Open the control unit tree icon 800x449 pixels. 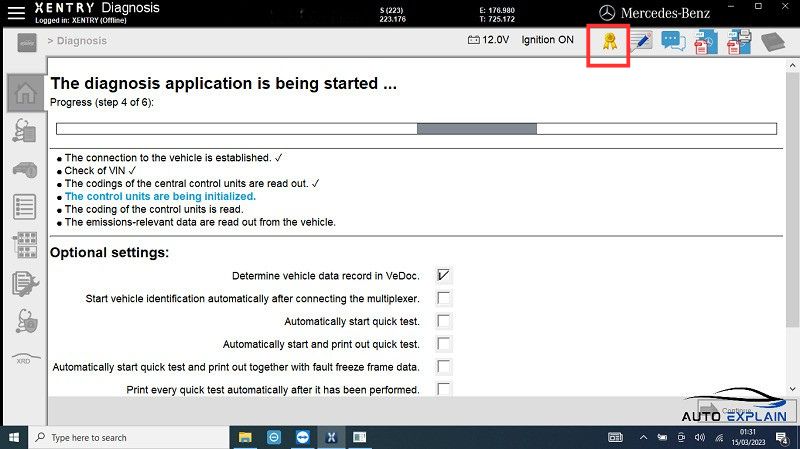click(x=25, y=245)
